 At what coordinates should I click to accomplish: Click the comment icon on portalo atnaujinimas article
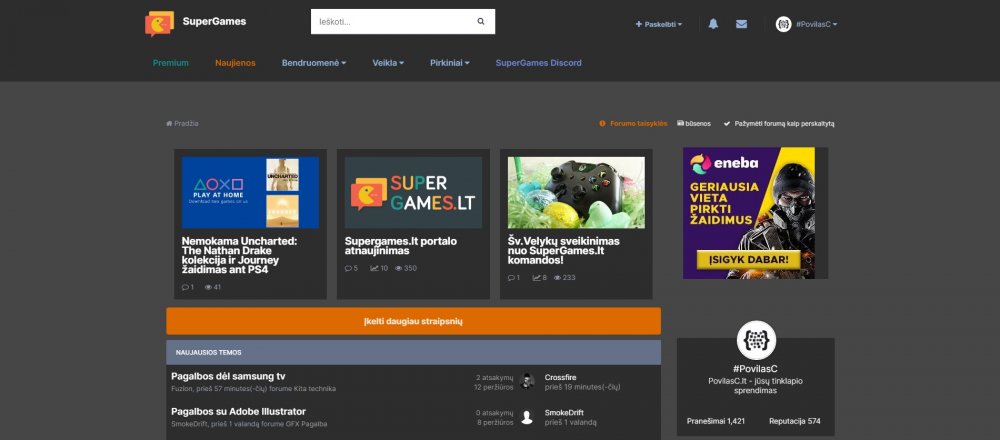(348, 268)
